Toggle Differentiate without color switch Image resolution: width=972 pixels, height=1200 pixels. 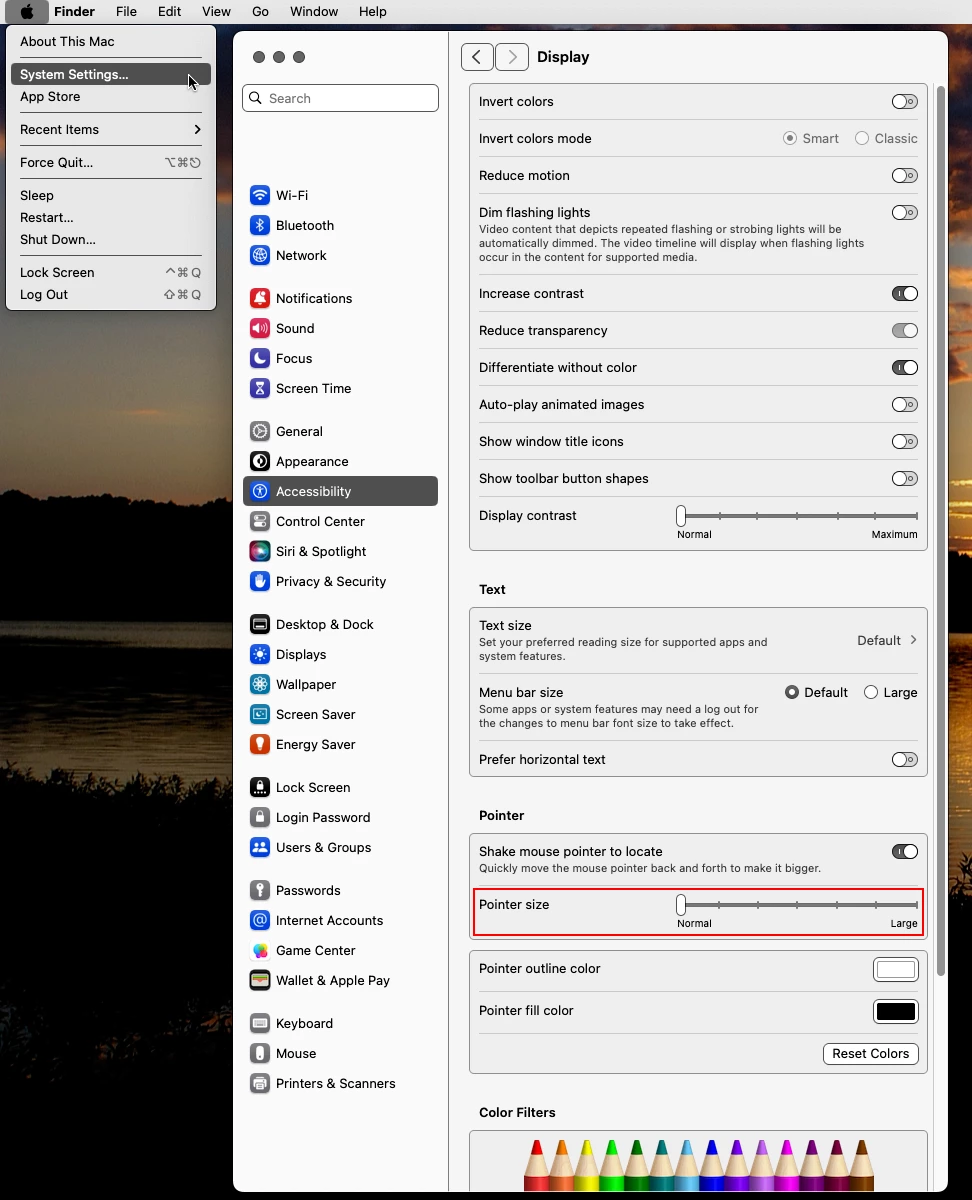point(904,368)
